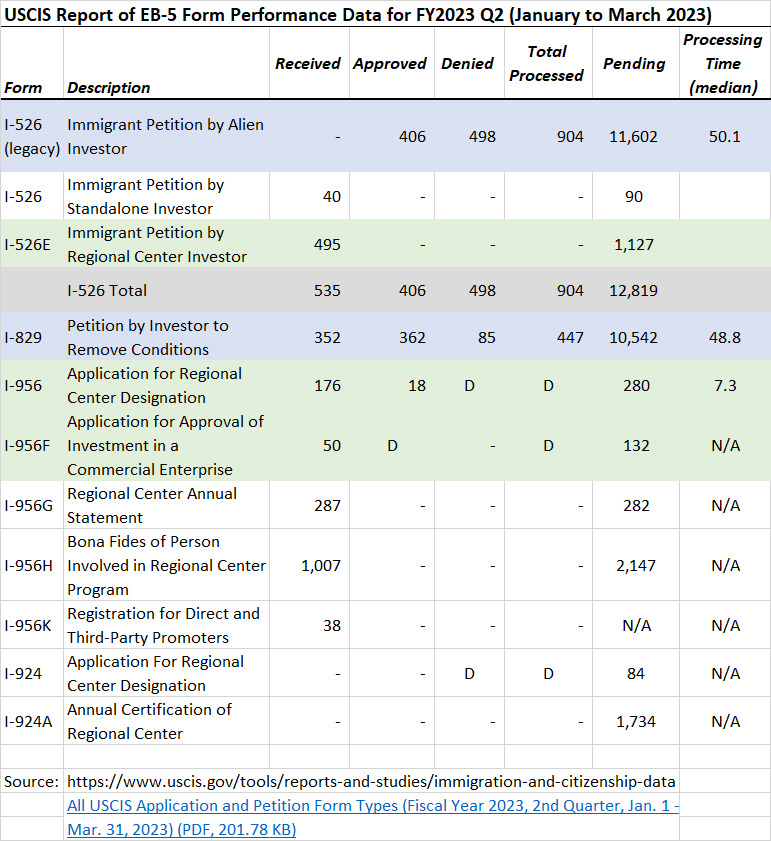The width and height of the screenshot is (771, 841).
Task: Select the Approved column header
Action: 389,63
